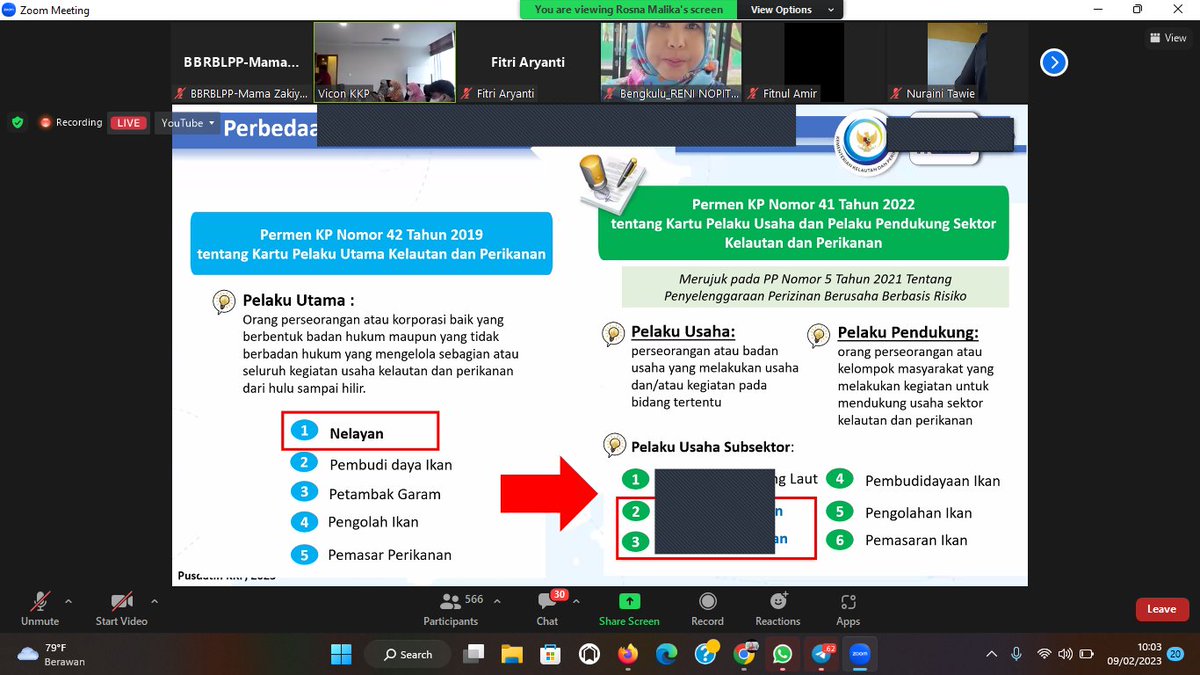Click 'Pelaku Pendukung:' heading in slide

click(x=908, y=333)
